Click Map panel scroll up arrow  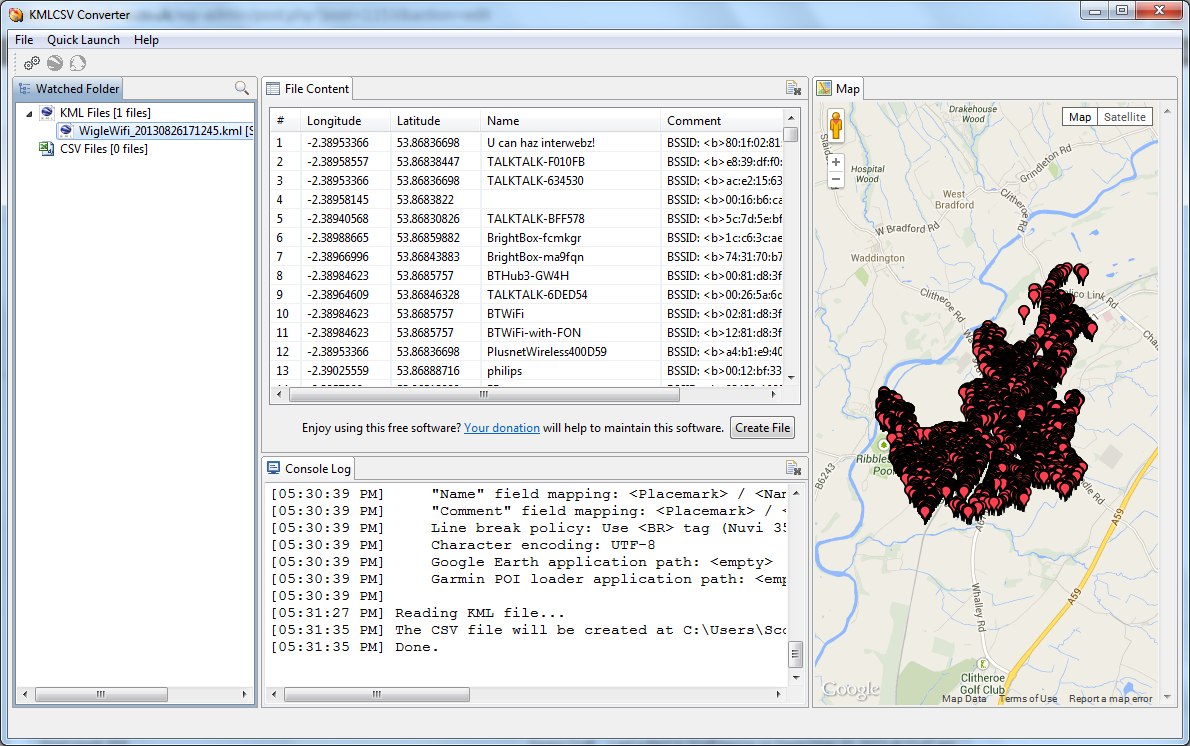[1167, 112]
